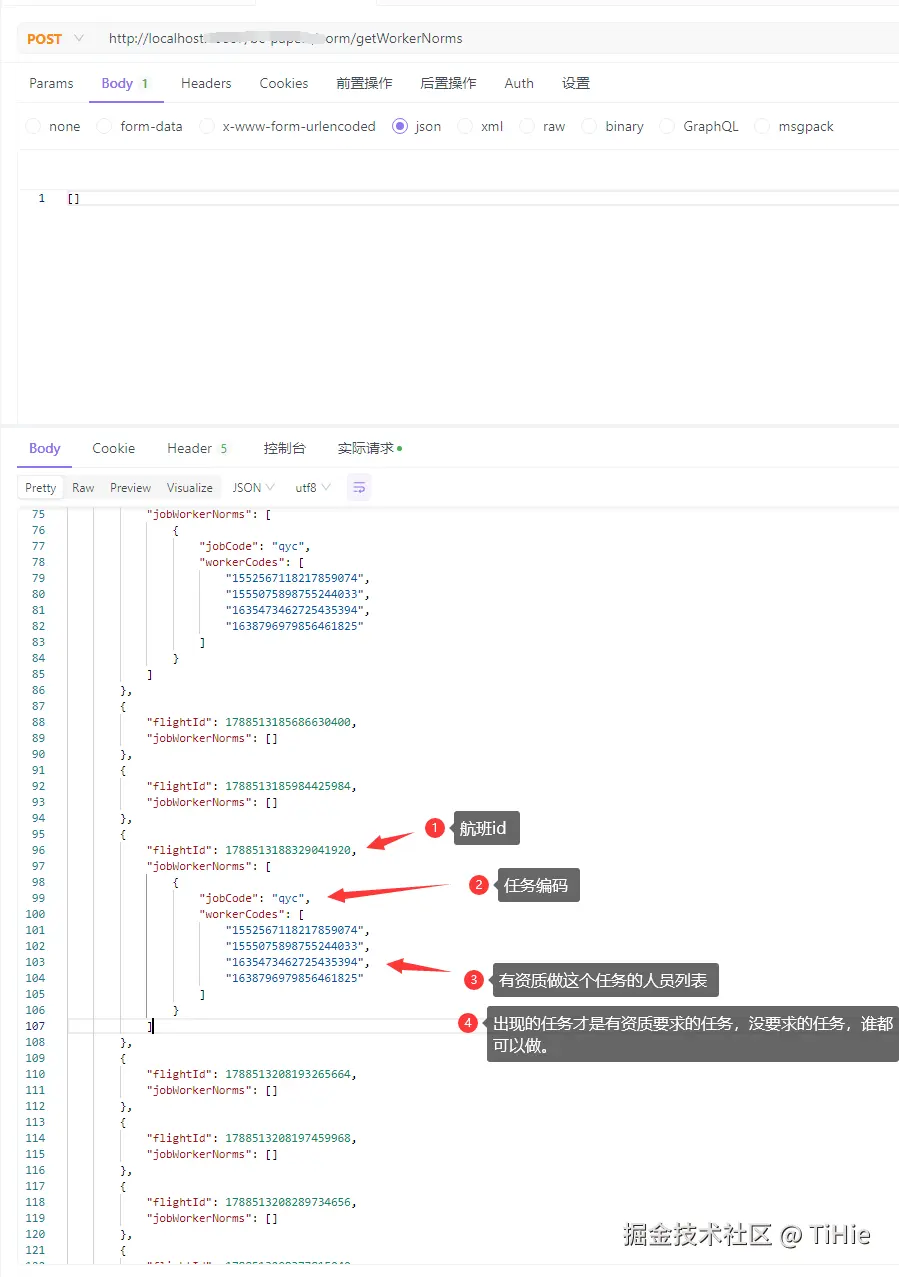899x1277 pixels.
Task: Select Pretty response view
Action: (x=41, y=488)
